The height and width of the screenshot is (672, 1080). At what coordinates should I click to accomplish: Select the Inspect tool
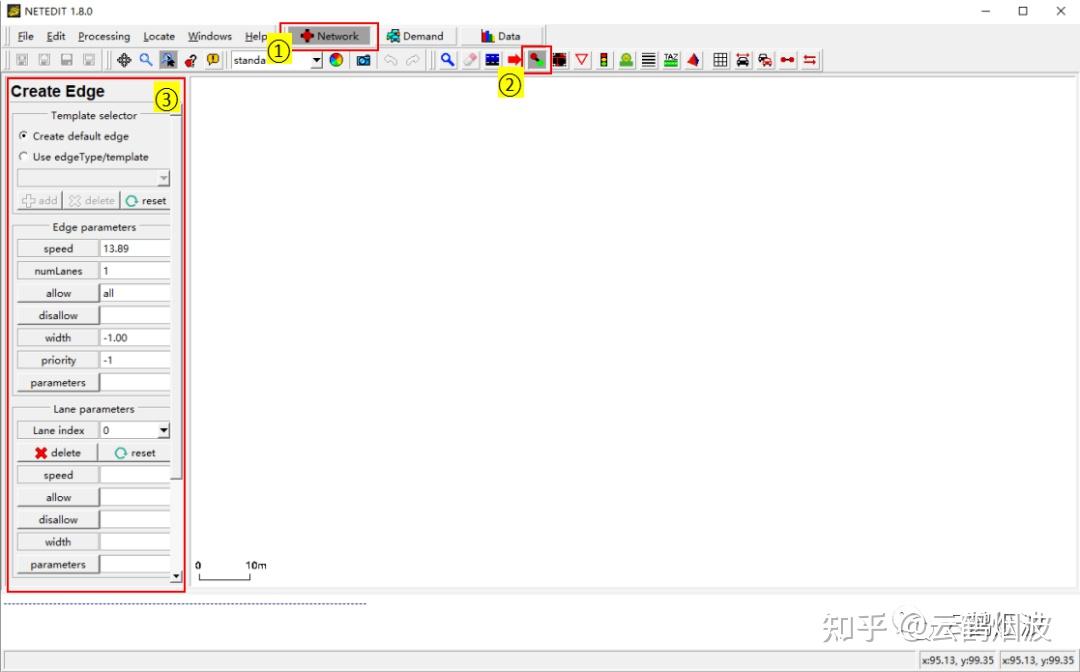(x=447, y=59)
